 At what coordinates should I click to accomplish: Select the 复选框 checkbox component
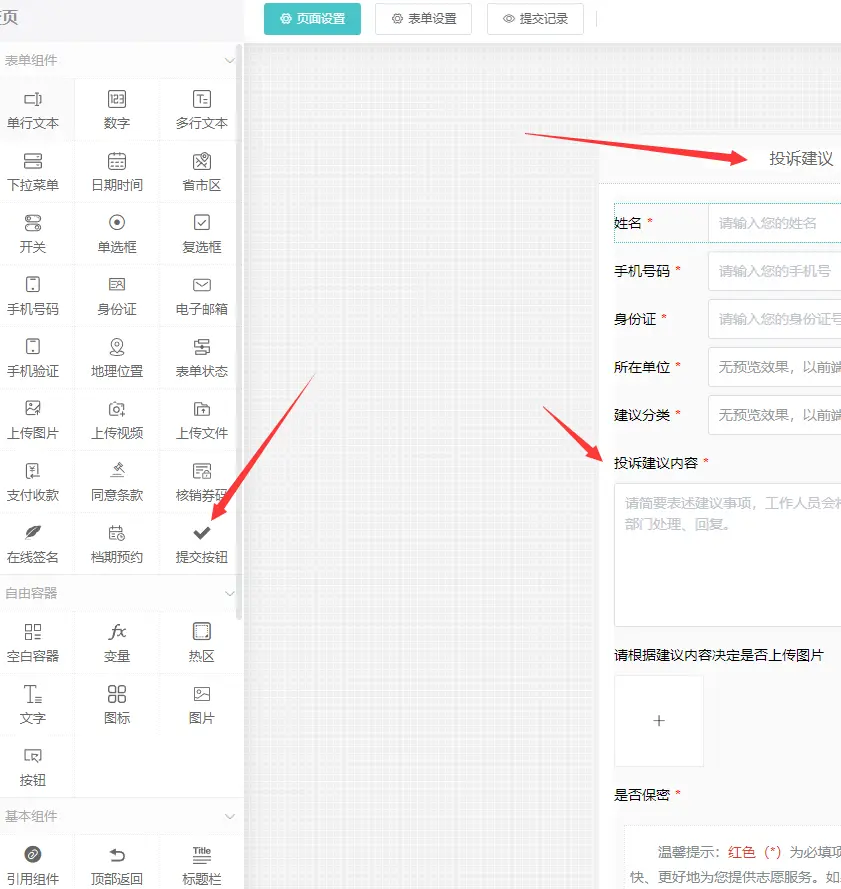tap(200, 233)
